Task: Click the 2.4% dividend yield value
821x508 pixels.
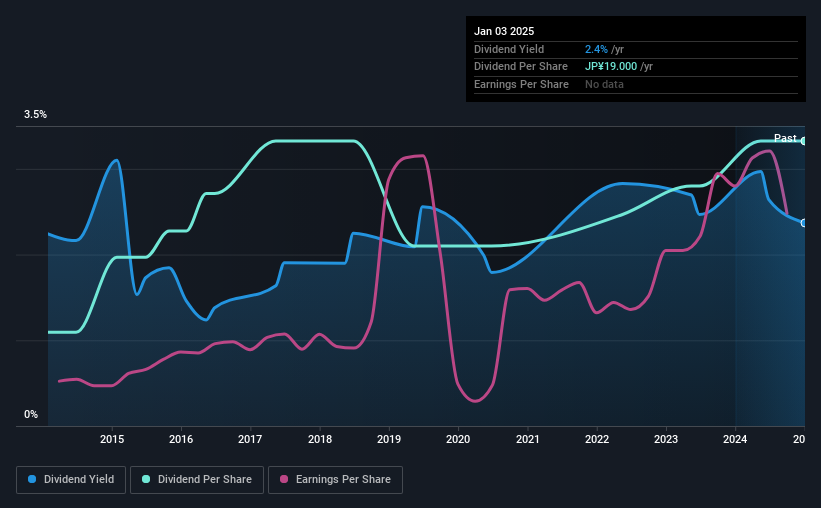Action: [596, 49]
